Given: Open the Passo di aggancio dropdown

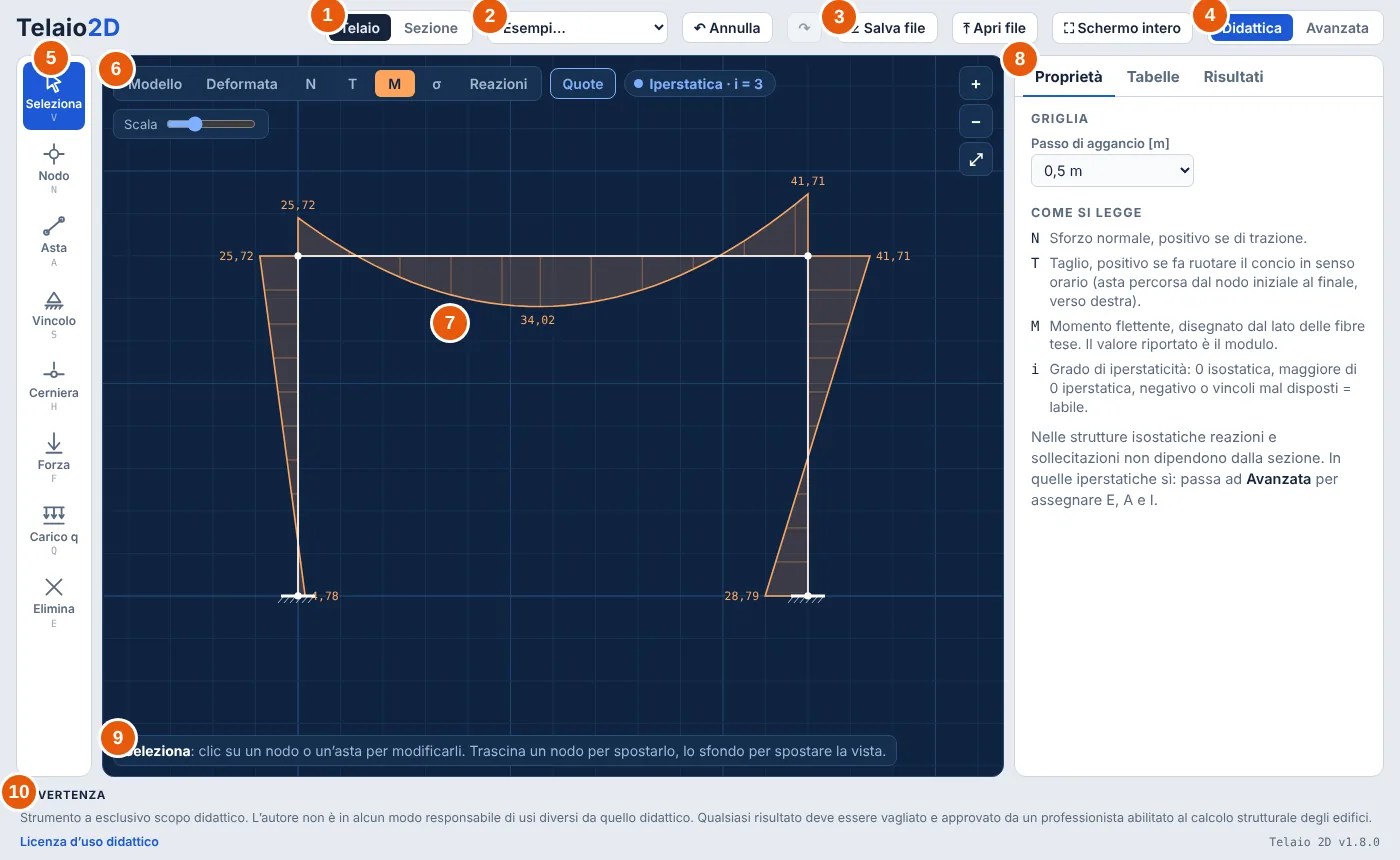Looking at the screenshot, I should point(1112,171).
